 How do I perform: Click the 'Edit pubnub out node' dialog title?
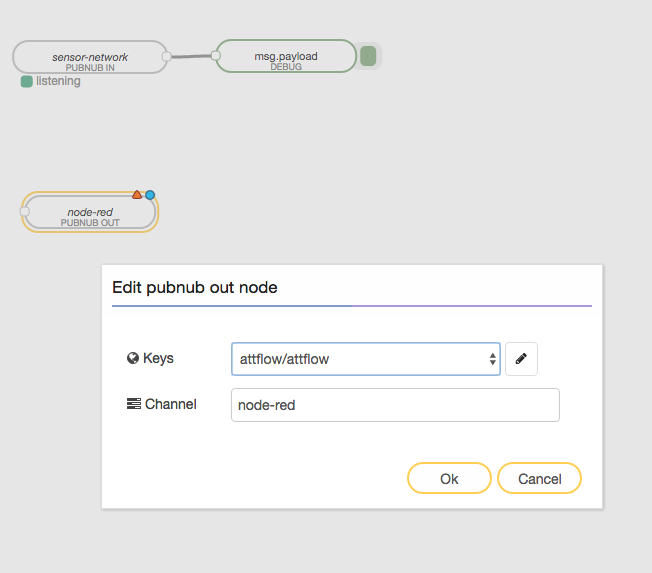coord(195,287)
